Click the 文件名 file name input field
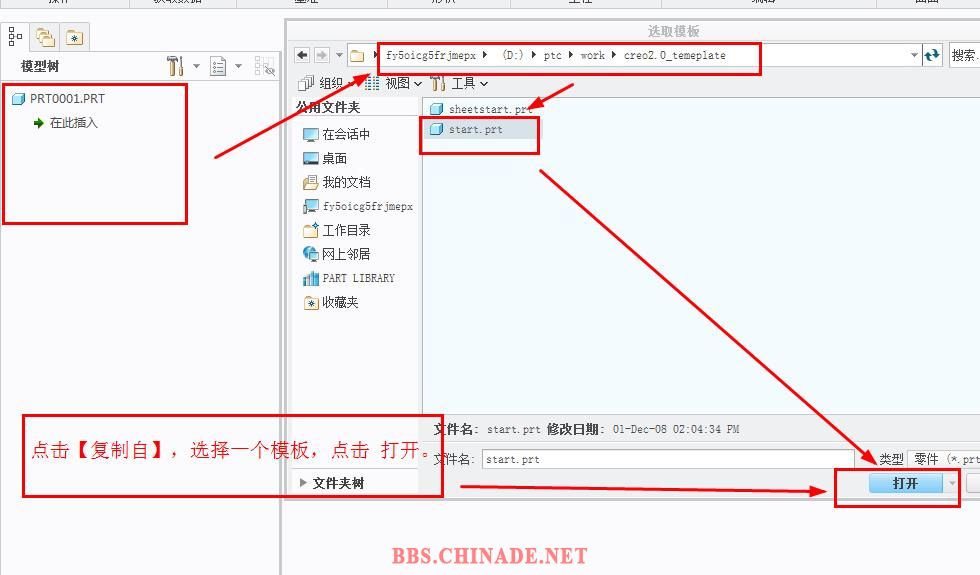Image resolution: width=980 pixels, height=575 pixels. (x=667, y=459)
